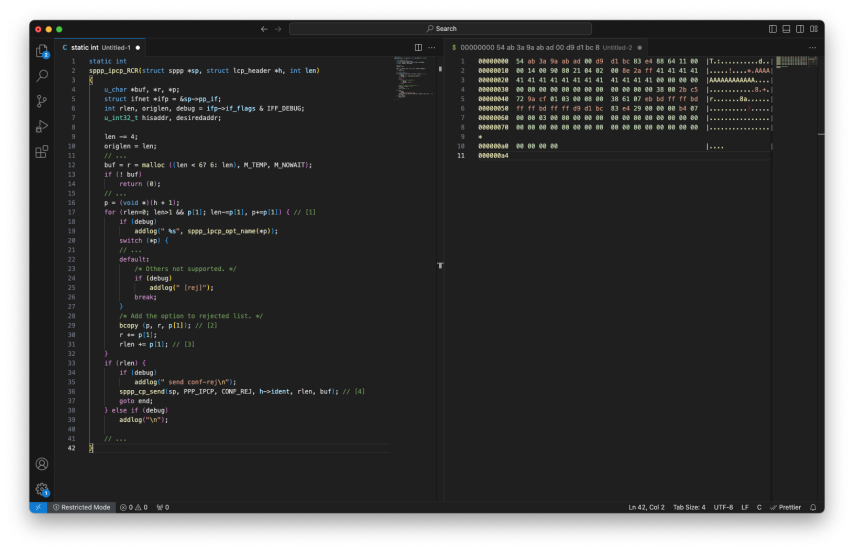
Task: Click the '/* Others not supported. */' comment
Action: 185,269
